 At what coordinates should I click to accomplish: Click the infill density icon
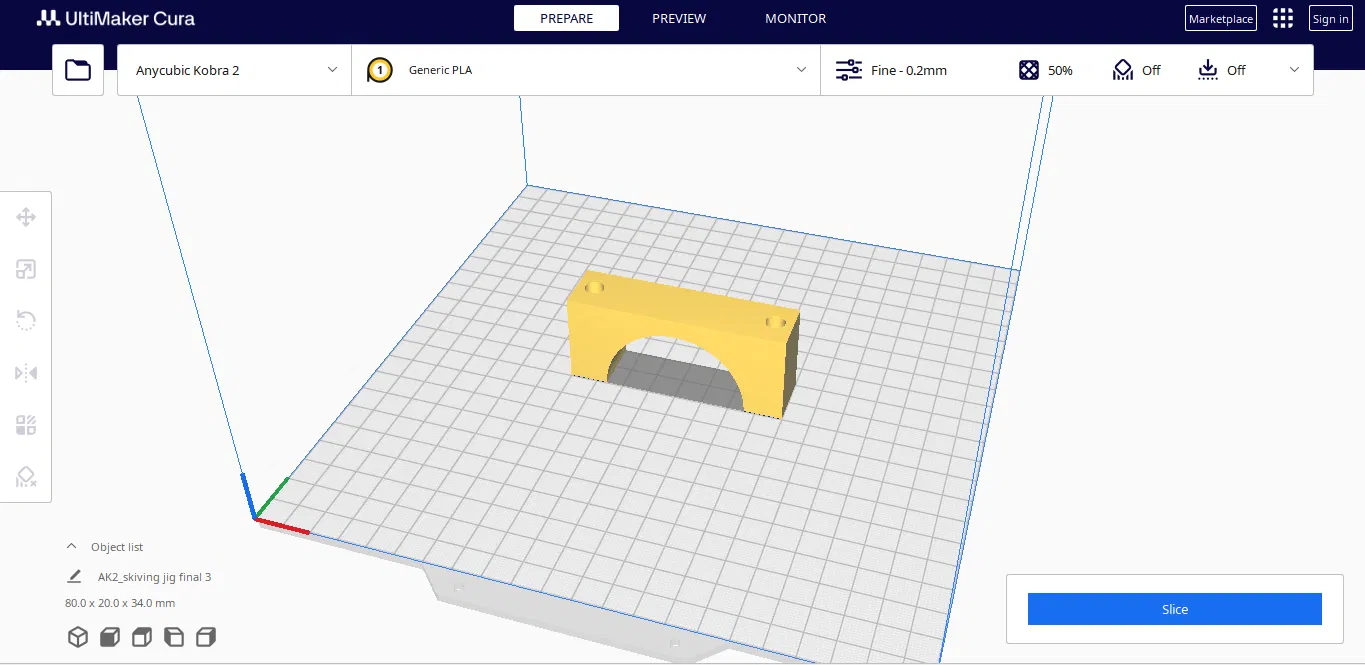pyautogui.click(x=1029, y=70)
